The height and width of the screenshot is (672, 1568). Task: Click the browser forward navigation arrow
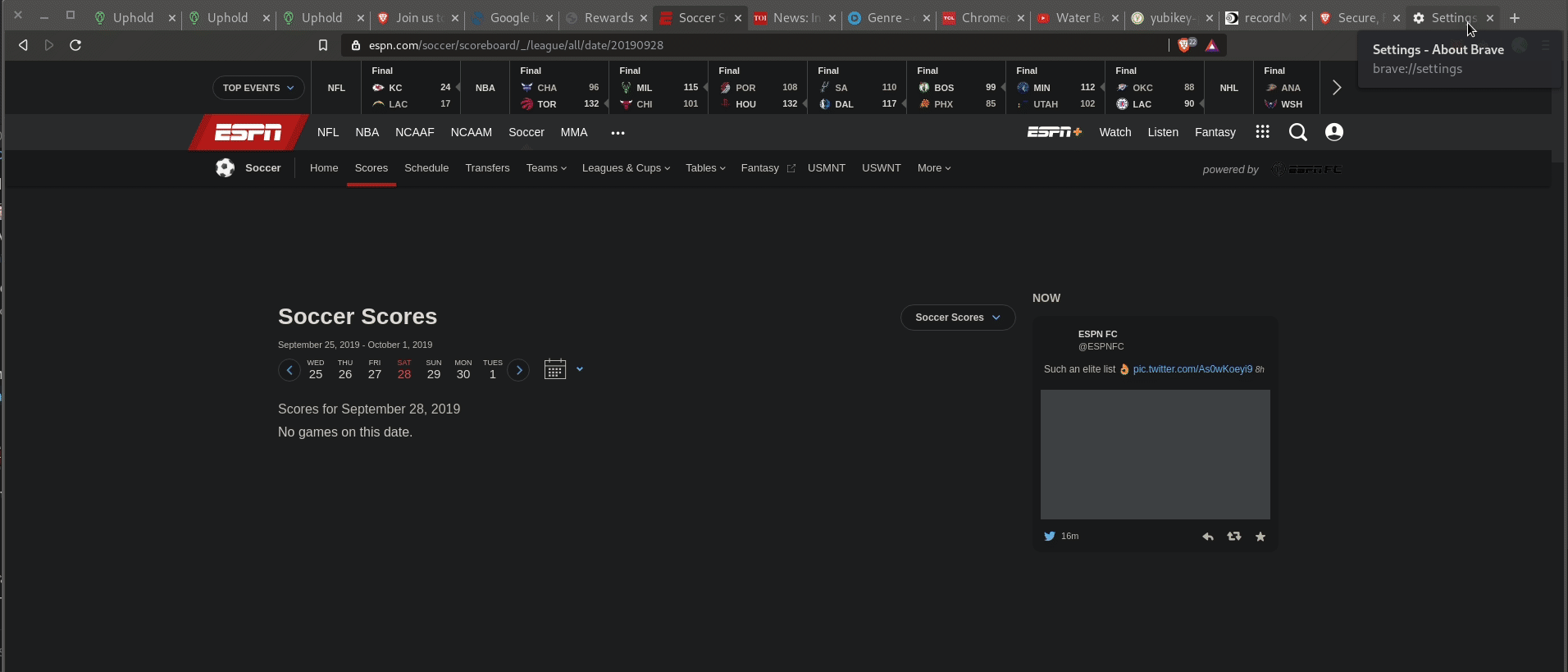point(49,45)
